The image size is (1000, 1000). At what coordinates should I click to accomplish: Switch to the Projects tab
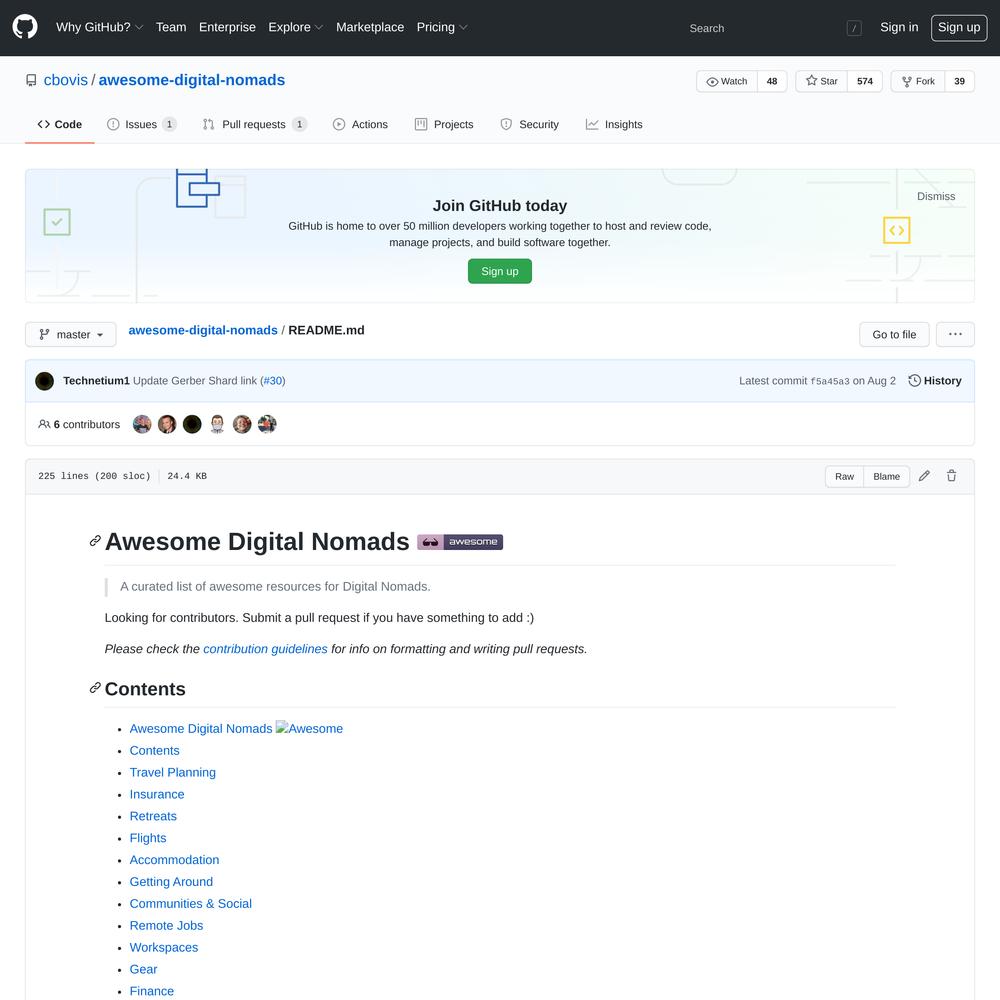coord(444,124)
